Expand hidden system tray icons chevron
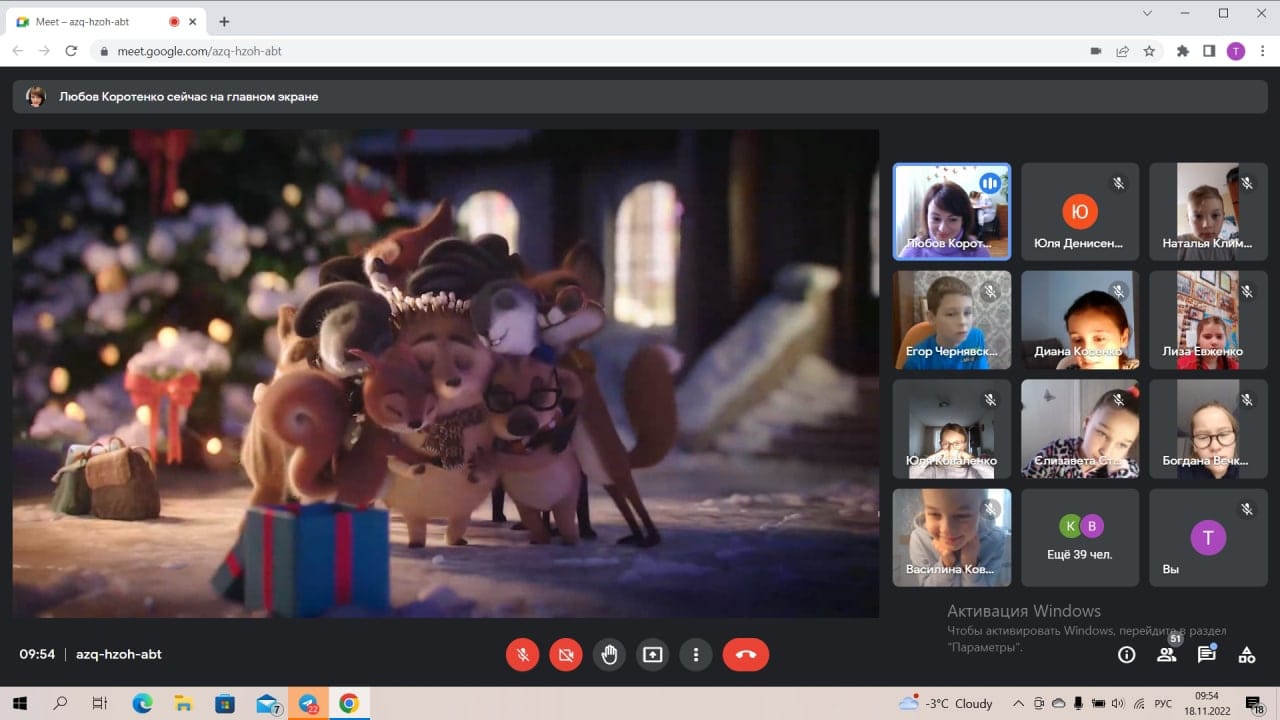The width and height of the screenshot is (1280, 720). tap(1019, 703)
